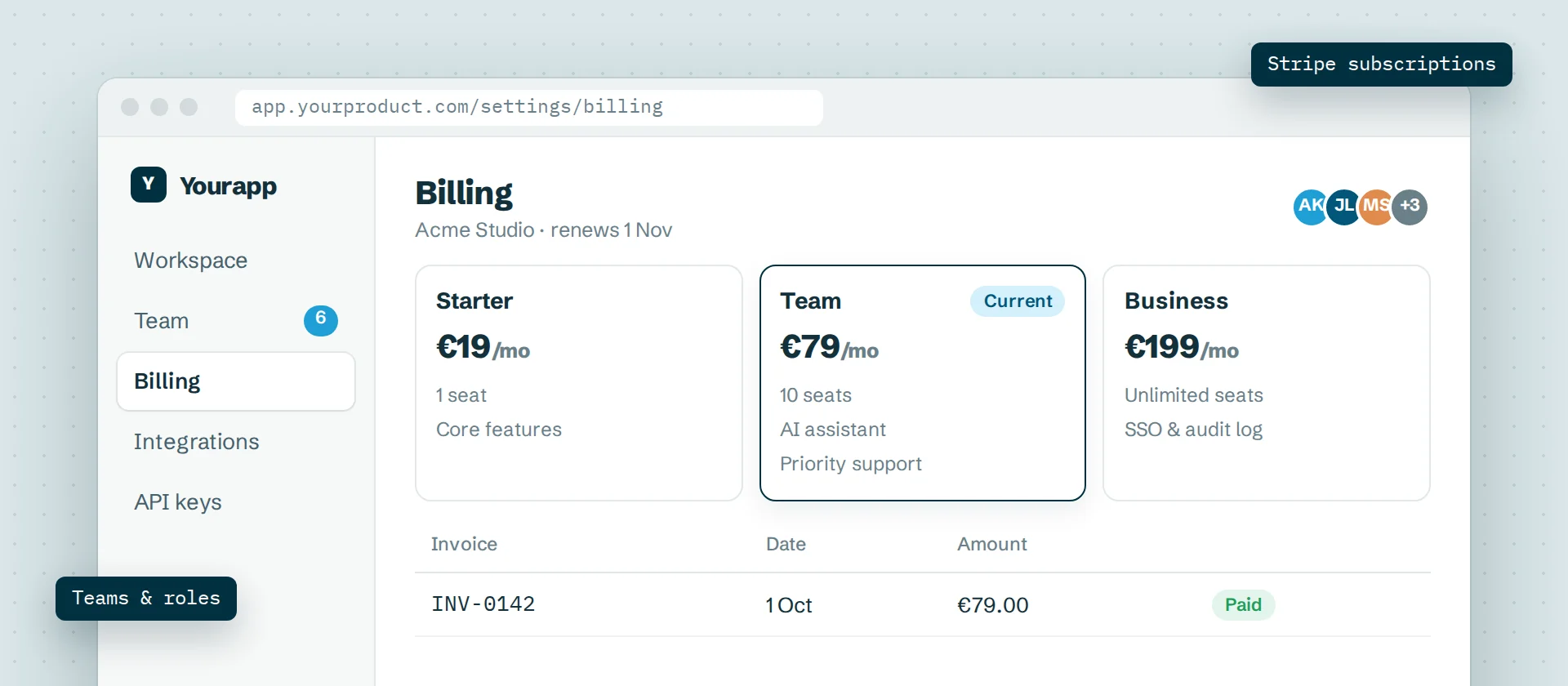Click the Yourapp brand name

click(x=228, y=187)
